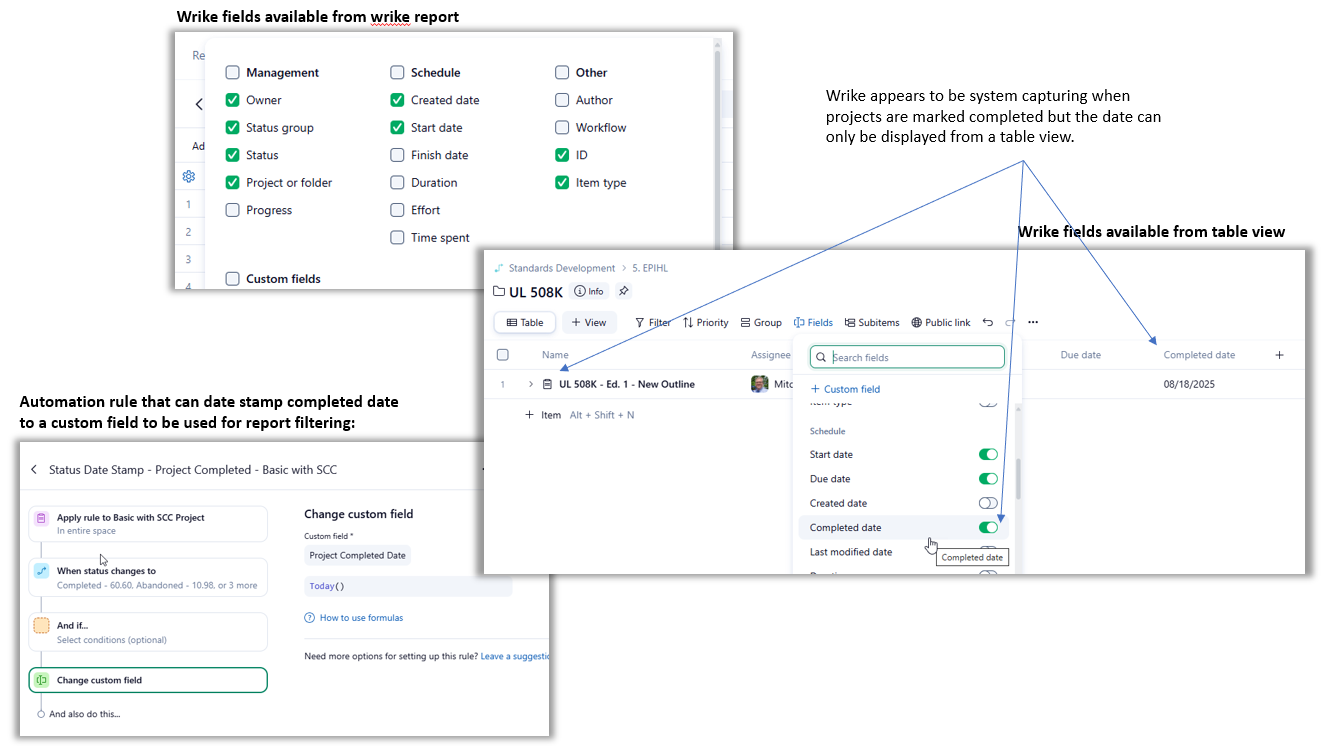
Task: Click the document icon beside UL 508K - Ed. 1
Action: 547,384
